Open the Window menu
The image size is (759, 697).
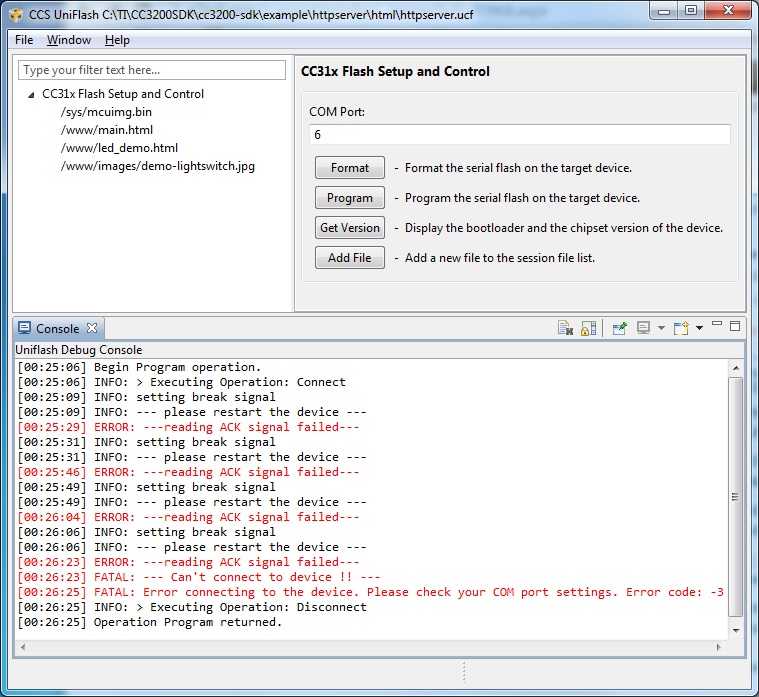coord(69,40)
